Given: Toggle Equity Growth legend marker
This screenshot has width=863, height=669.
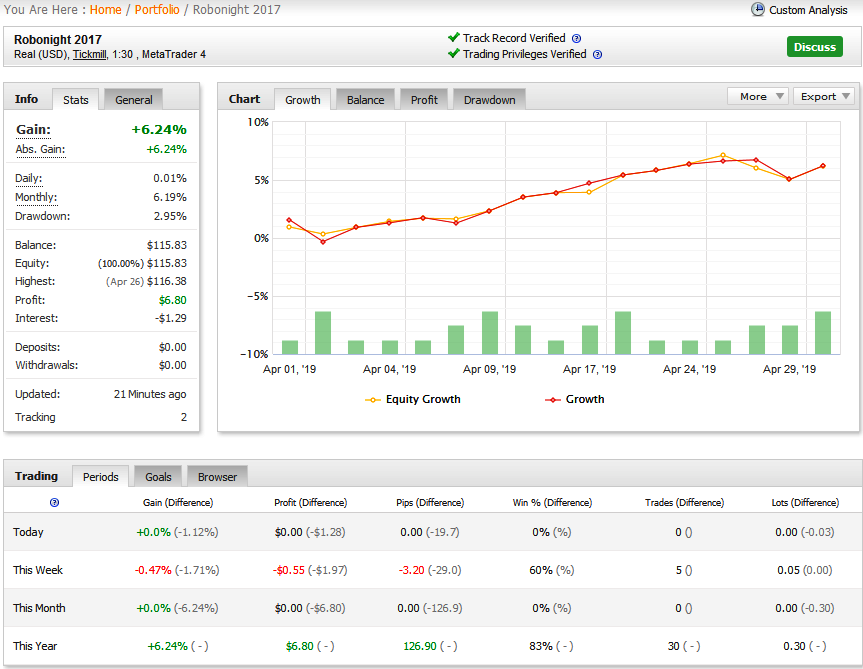Looking at the screenshot, I should (x=373, y=400).
